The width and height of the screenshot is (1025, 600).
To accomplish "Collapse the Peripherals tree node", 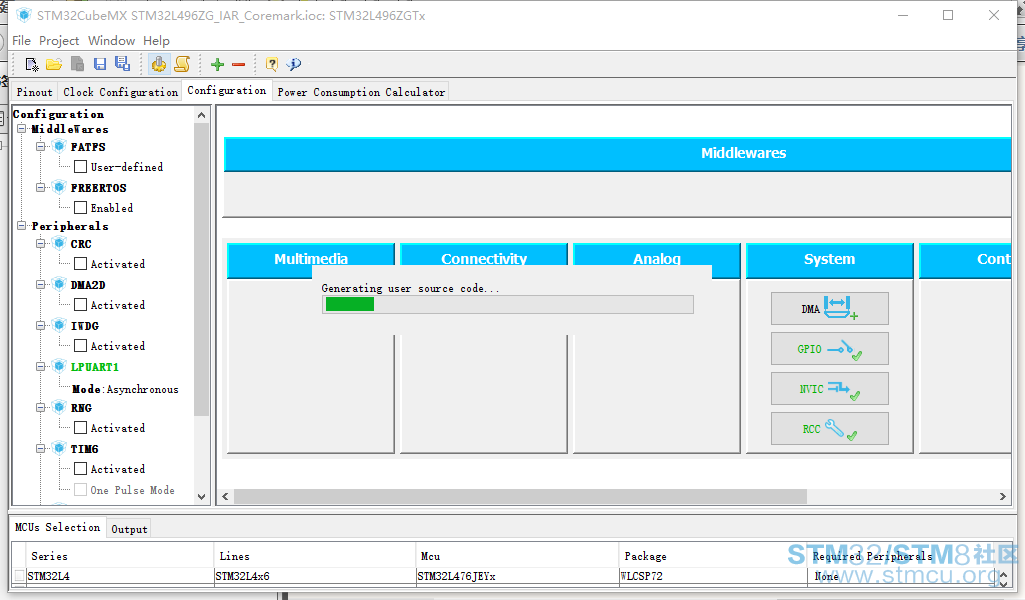I will pos(22,225).
